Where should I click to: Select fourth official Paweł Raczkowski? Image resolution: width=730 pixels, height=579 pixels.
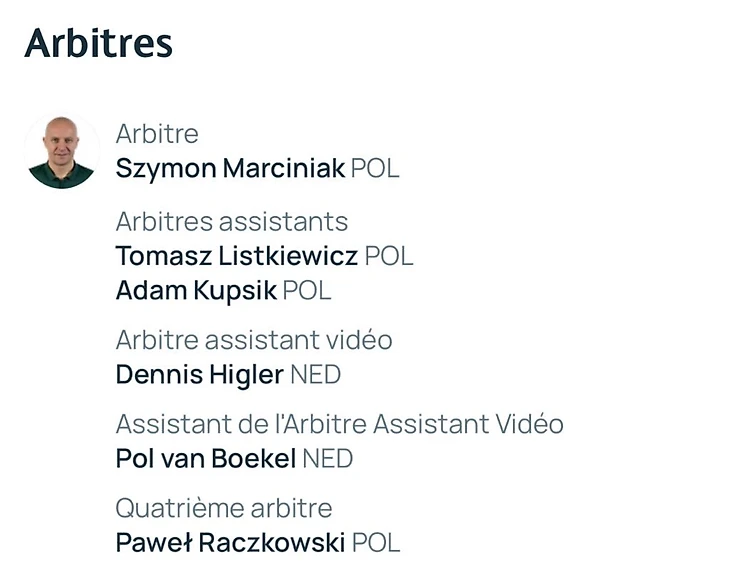coord(230,543)
